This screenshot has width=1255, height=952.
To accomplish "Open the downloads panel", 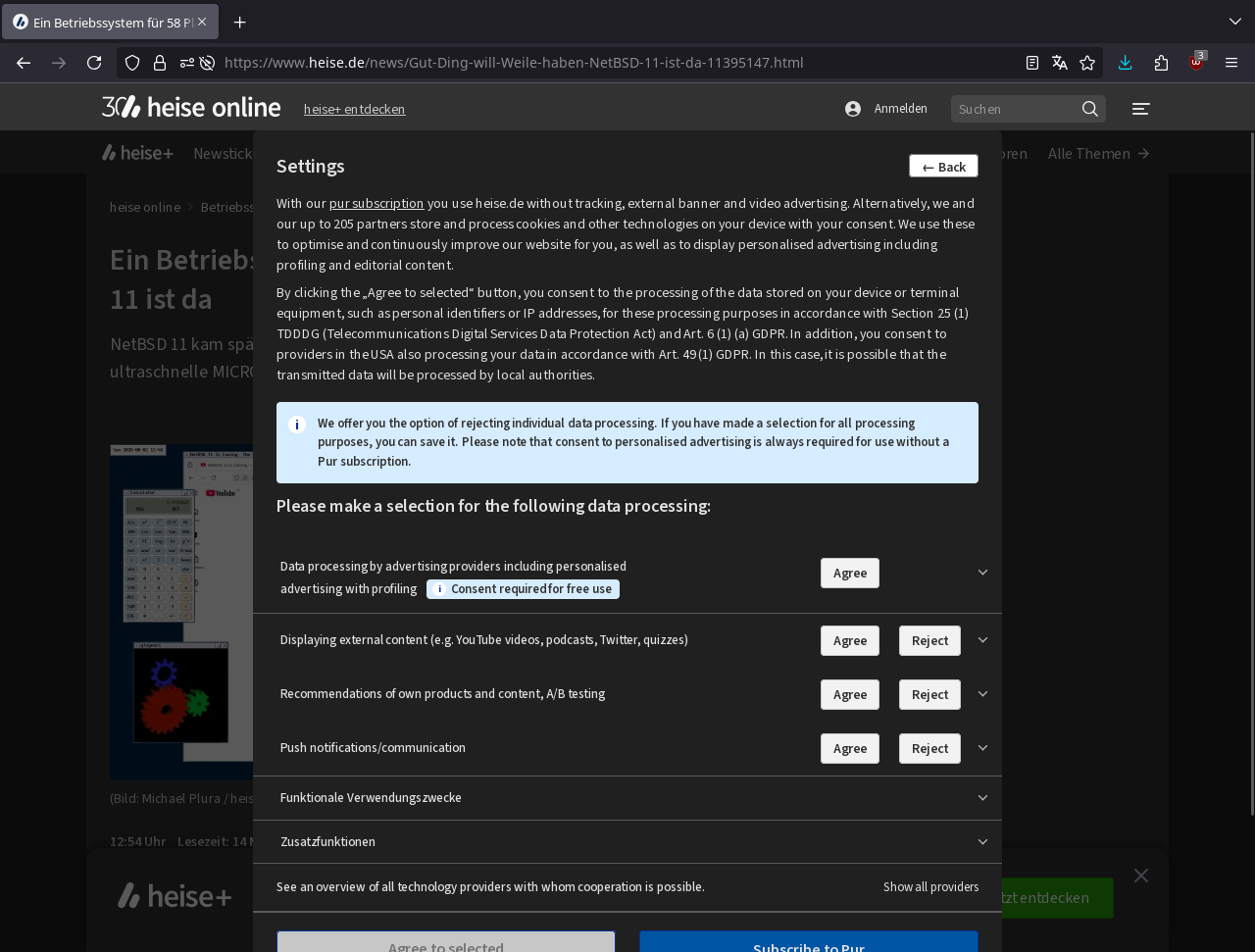I will (1125, 63).
